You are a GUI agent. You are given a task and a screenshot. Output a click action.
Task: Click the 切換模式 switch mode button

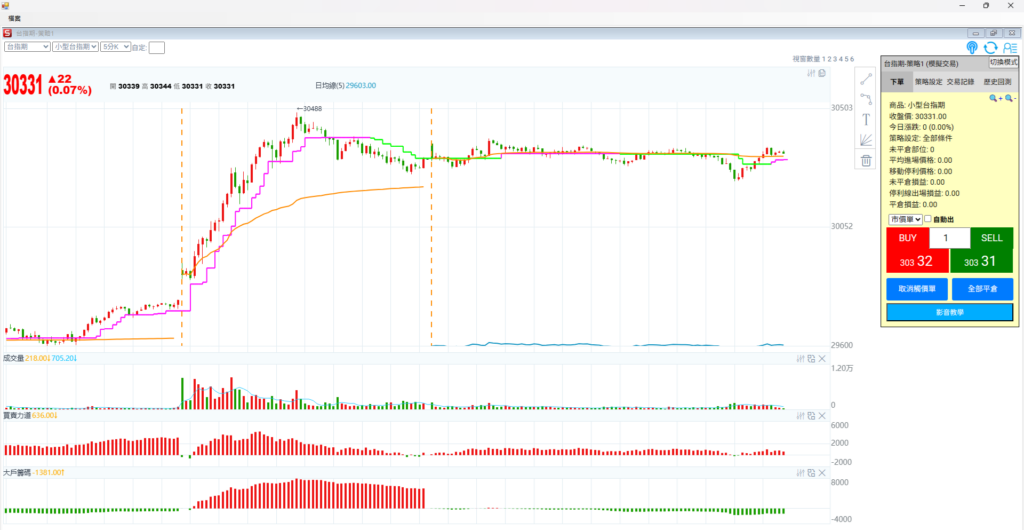[998, 62]
